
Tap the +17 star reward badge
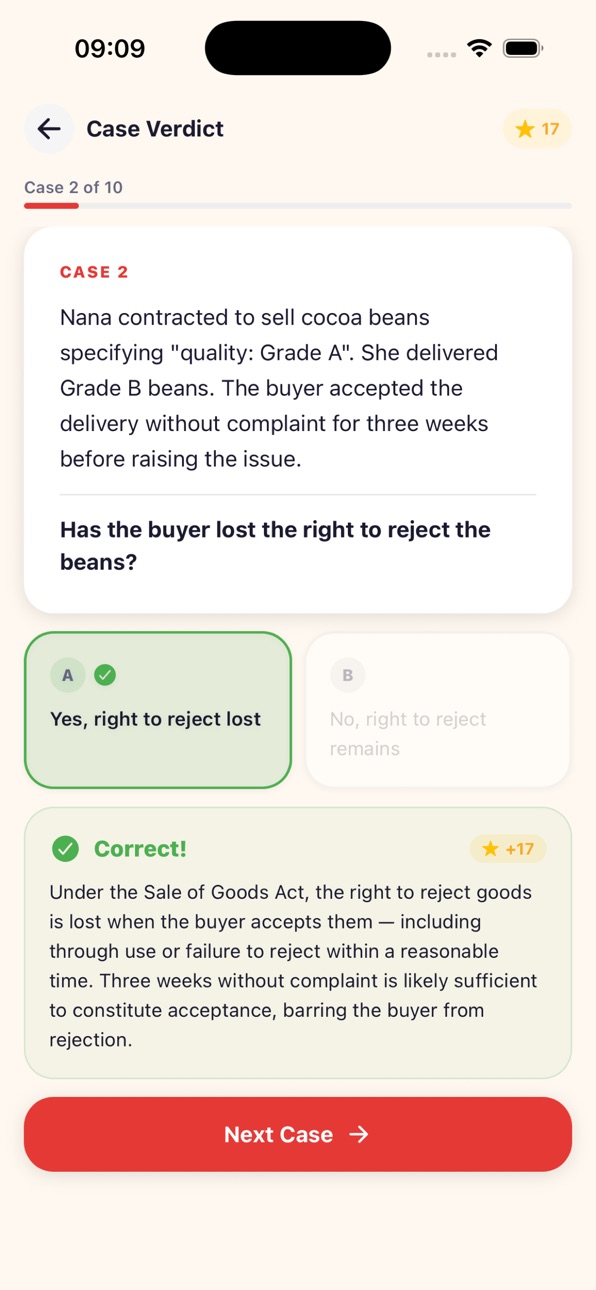(x=508, y=849)
